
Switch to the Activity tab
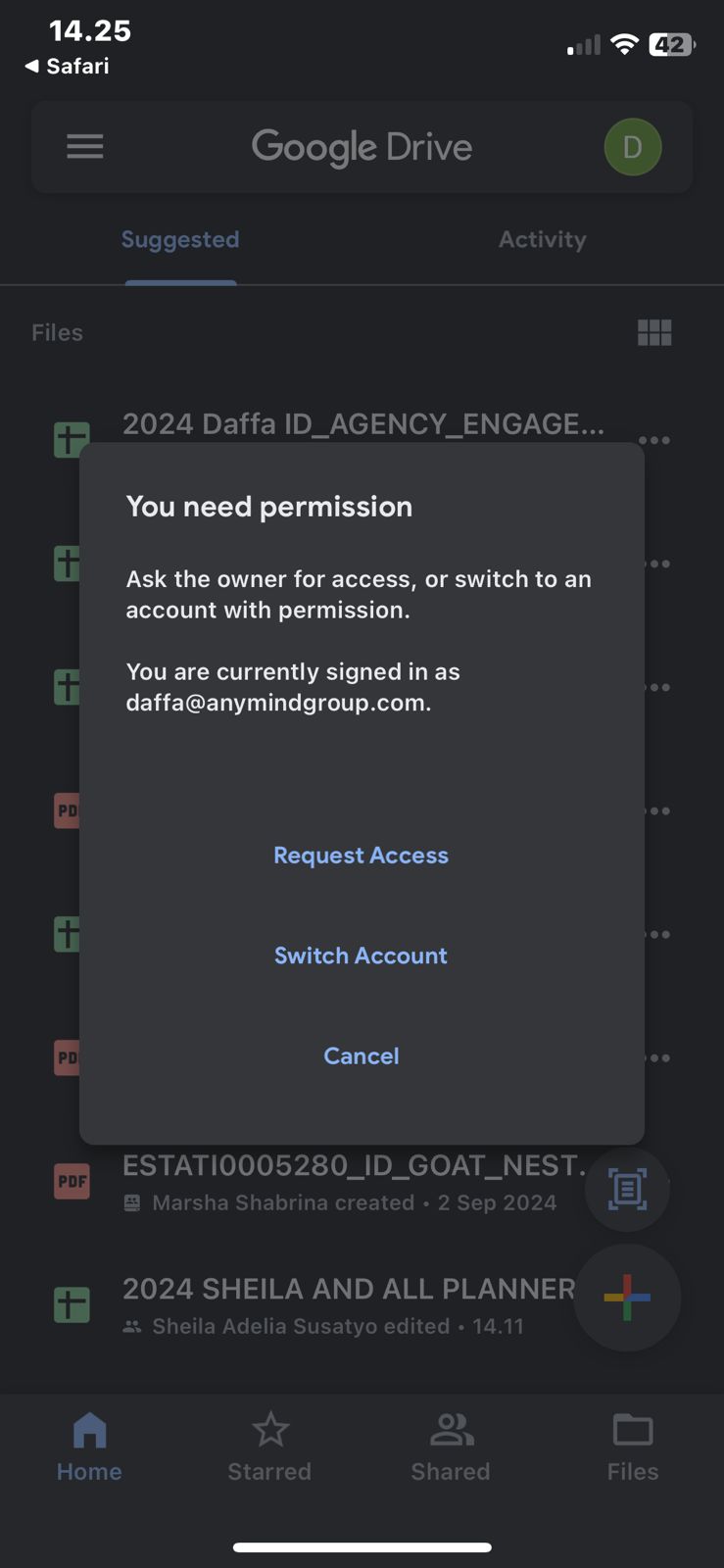coord(542,240)
